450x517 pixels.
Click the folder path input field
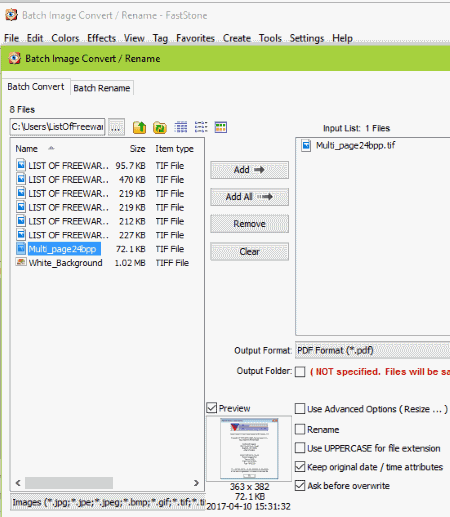tap(57, 127)
